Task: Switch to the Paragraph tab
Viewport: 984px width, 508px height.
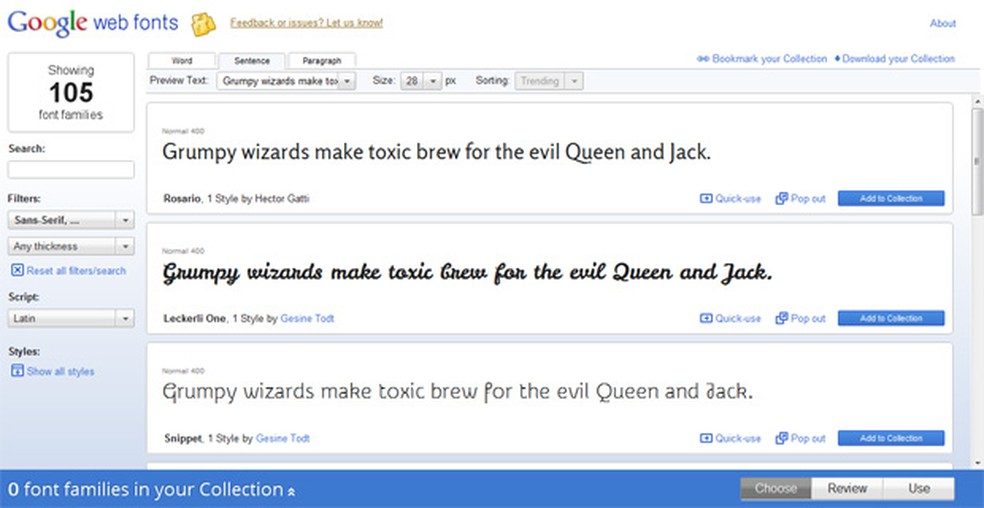Action: click(x=322, y=61)
